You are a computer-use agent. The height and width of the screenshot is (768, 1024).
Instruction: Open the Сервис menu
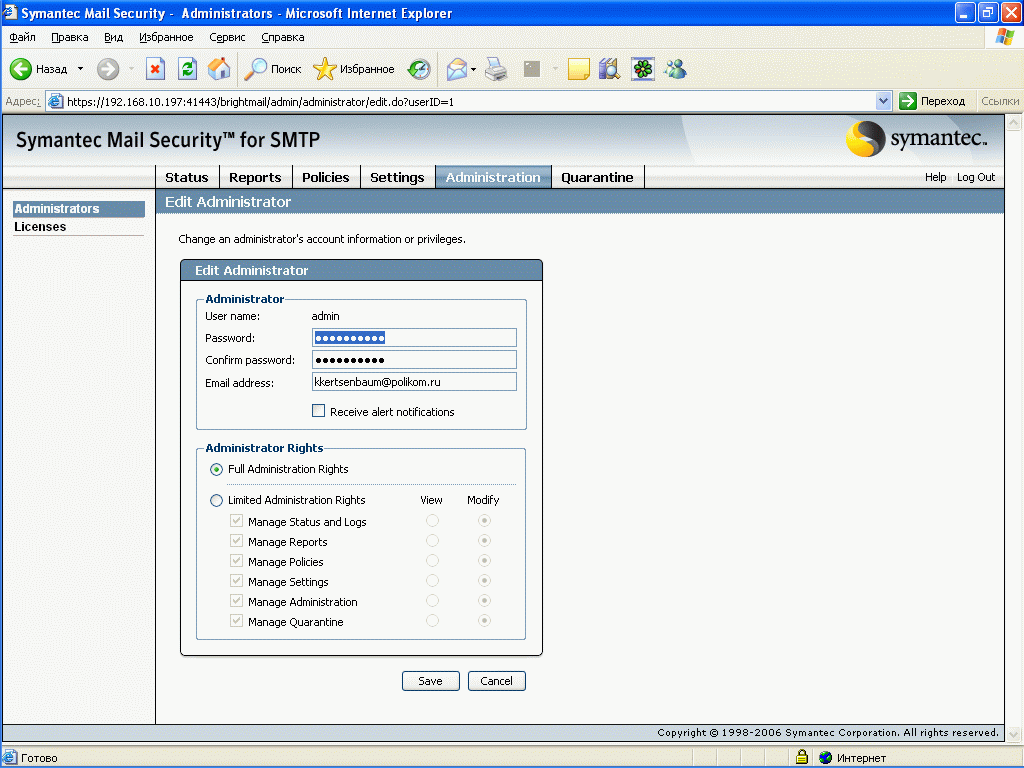click(x=227, y=37)
